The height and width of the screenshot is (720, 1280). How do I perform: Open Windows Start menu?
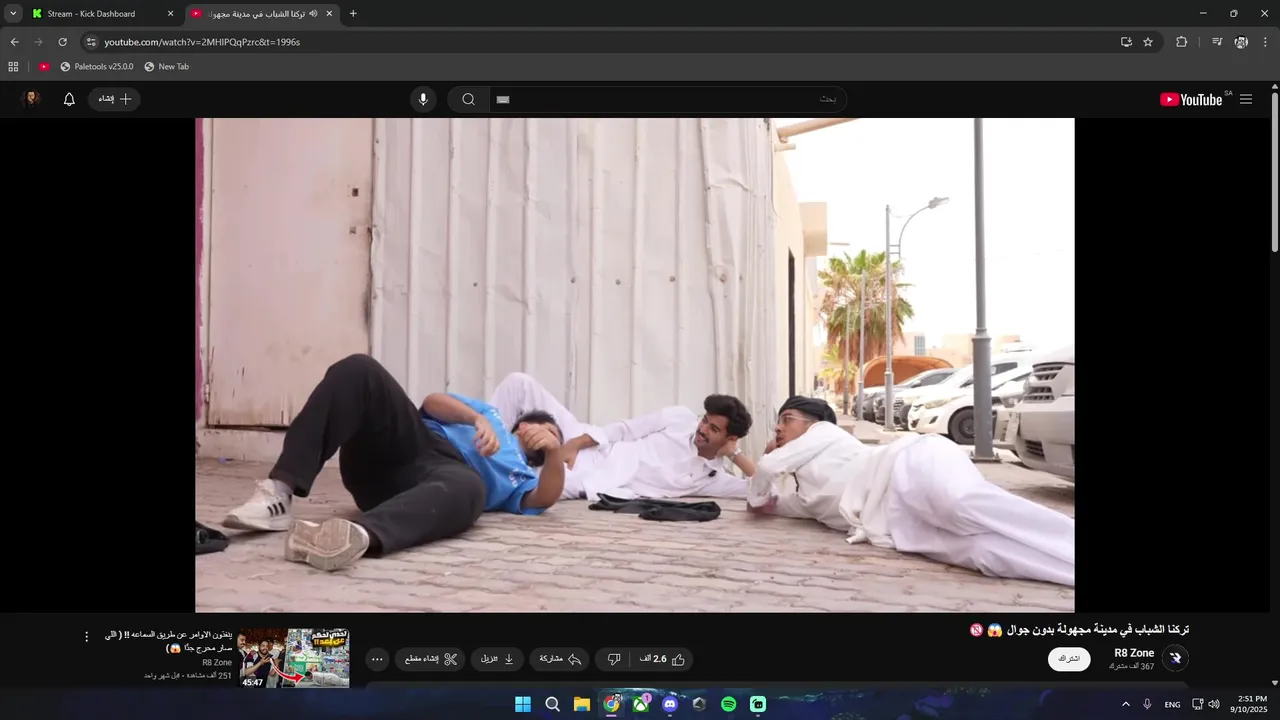point(523,704)
